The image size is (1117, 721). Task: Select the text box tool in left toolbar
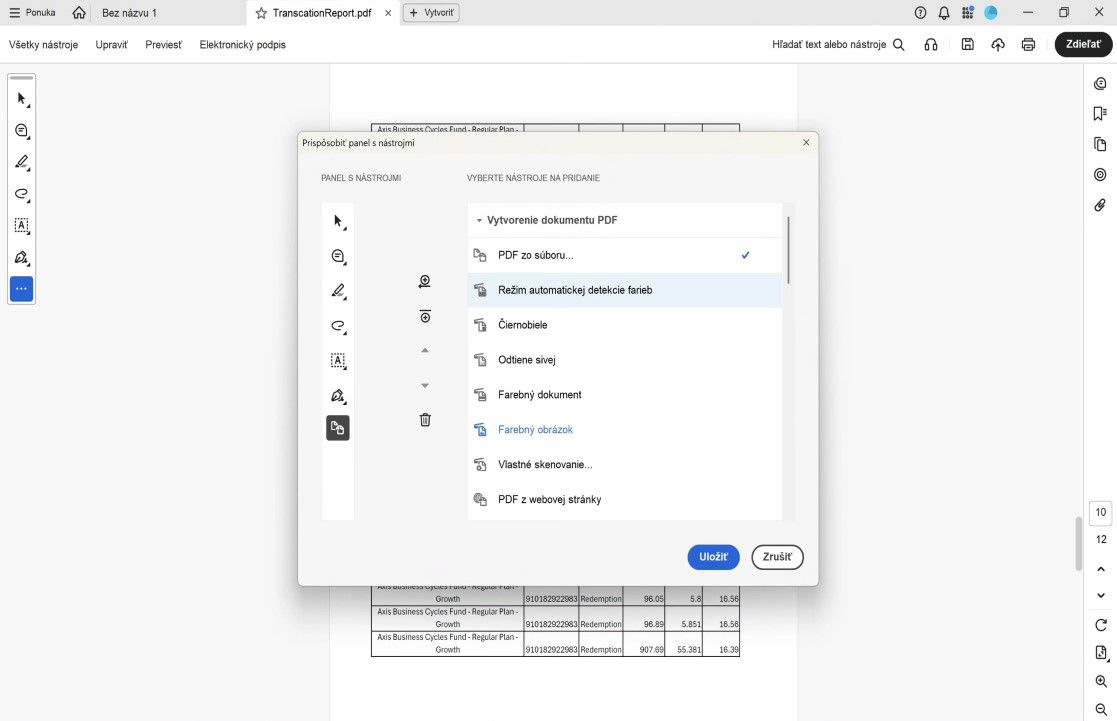pos(21,226)
